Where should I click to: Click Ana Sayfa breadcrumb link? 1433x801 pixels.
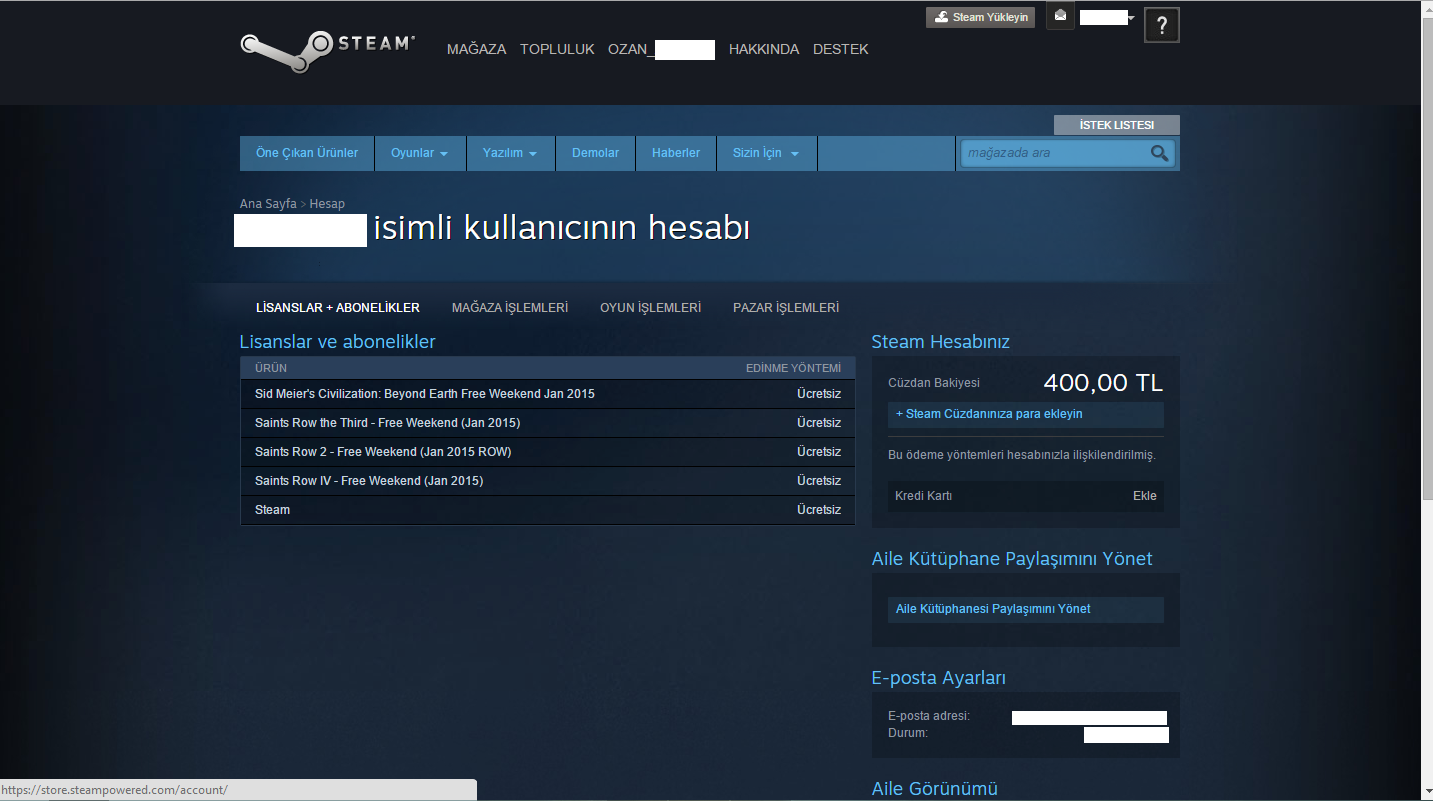[268, 204]
